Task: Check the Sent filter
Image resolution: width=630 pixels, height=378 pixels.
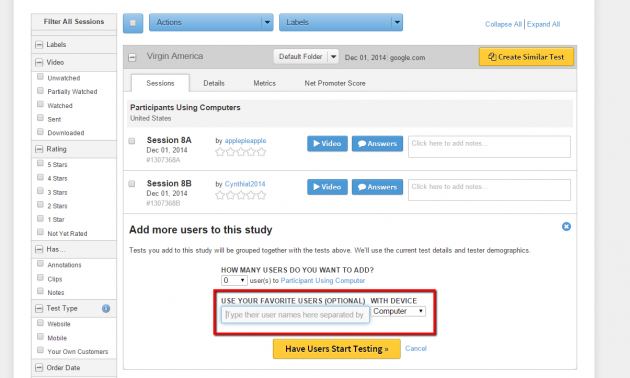Action: click(40, 118)
